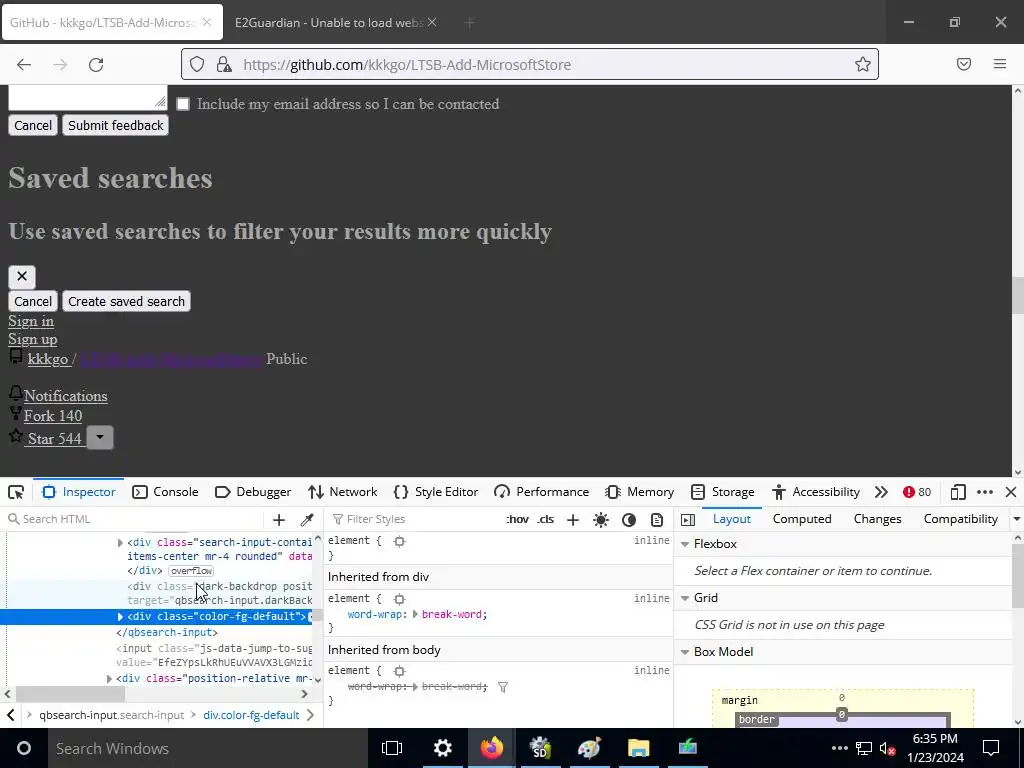Add a new CSS rule
Screen dimensions: 1024x768
573,520
